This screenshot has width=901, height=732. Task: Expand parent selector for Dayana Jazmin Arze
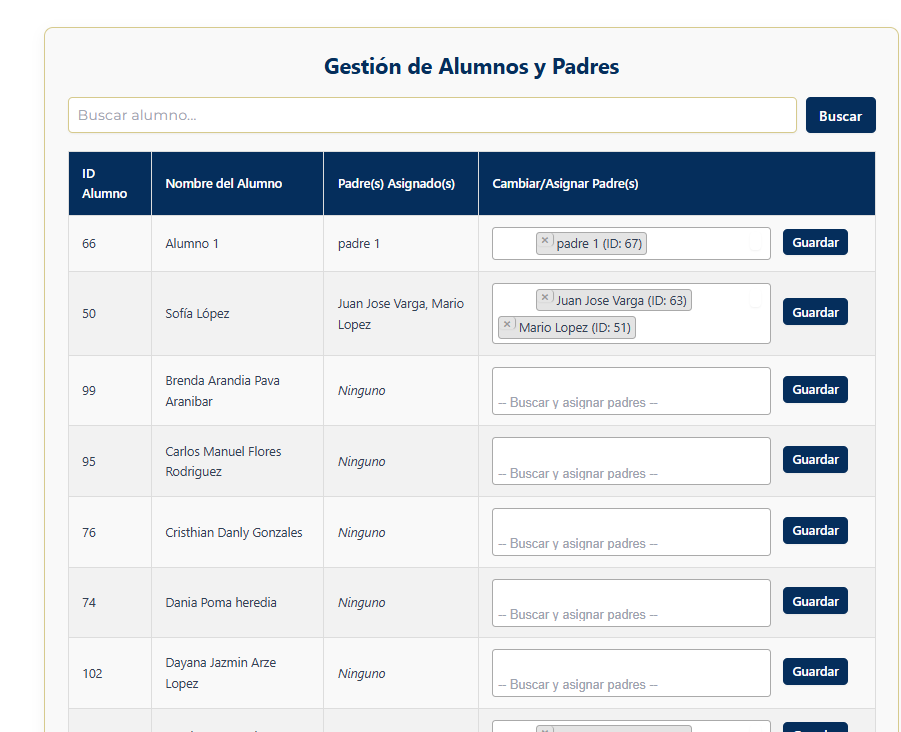coord(631,673)
